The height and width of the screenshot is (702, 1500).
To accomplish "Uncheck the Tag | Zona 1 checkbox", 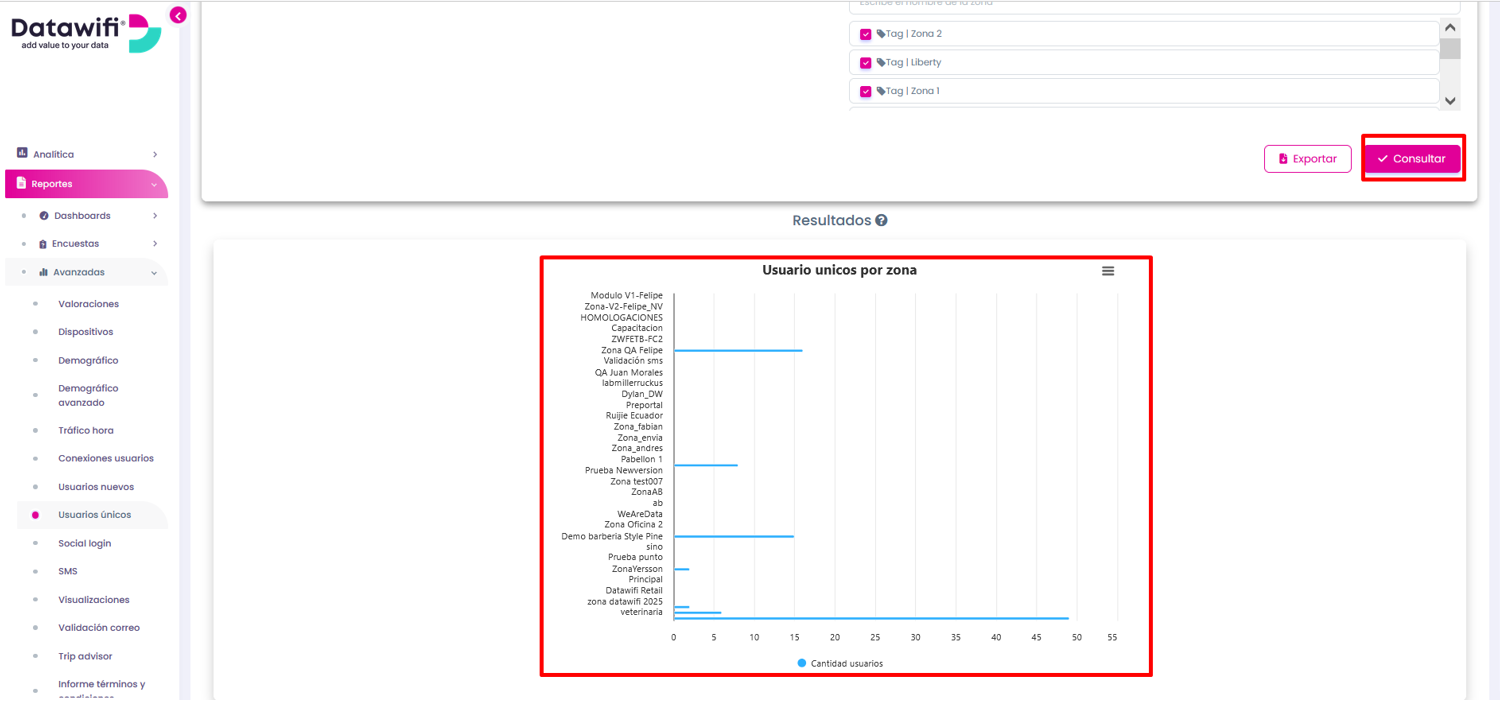I will click(865, 91).
